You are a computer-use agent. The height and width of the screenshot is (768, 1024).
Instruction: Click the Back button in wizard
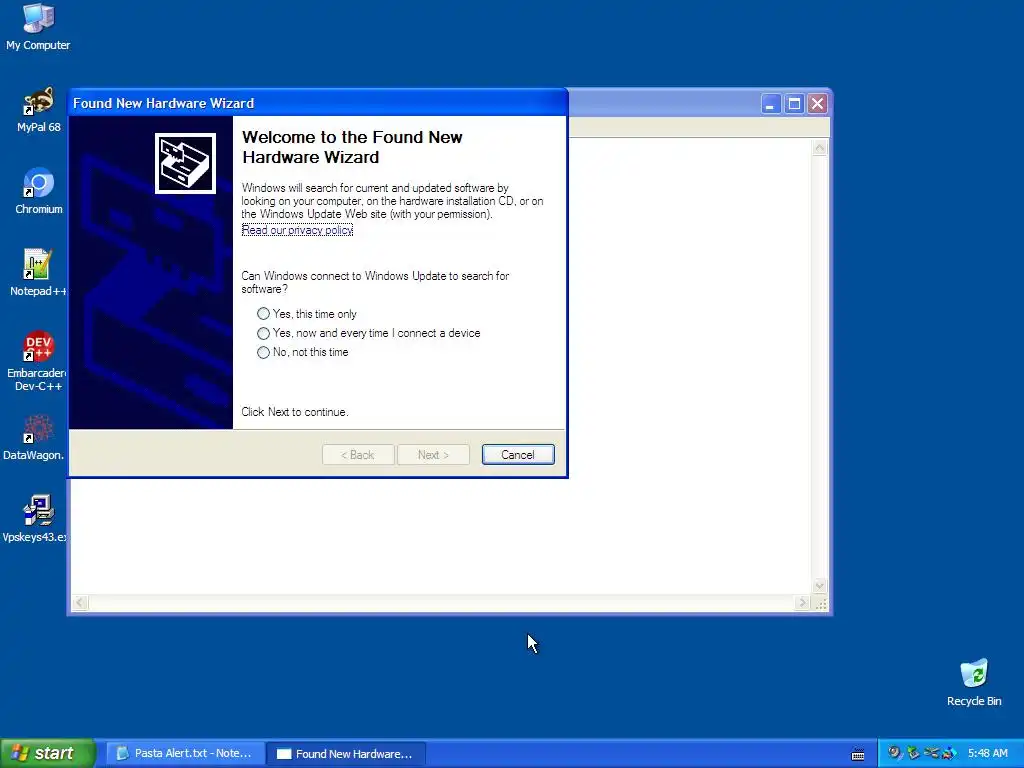358,455
